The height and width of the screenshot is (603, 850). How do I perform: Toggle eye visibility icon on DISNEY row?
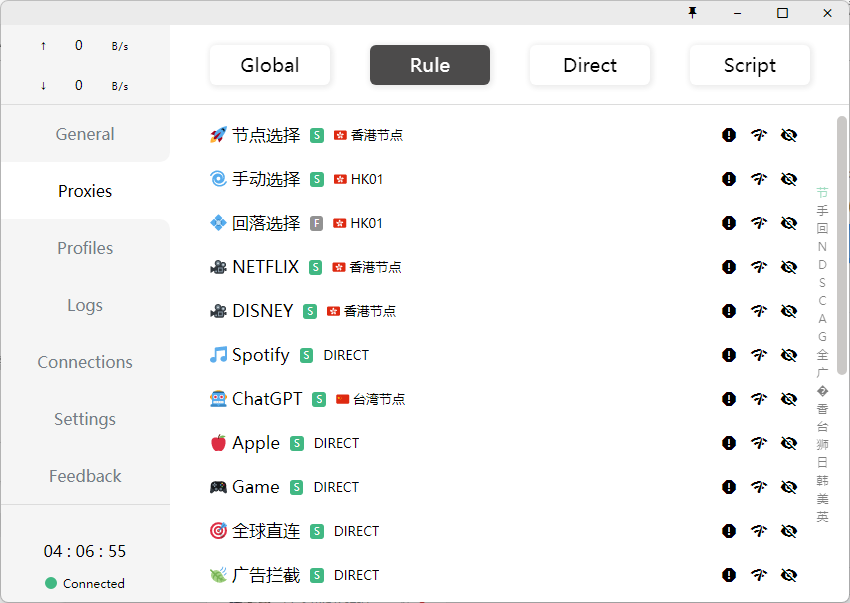pos(788,311)
